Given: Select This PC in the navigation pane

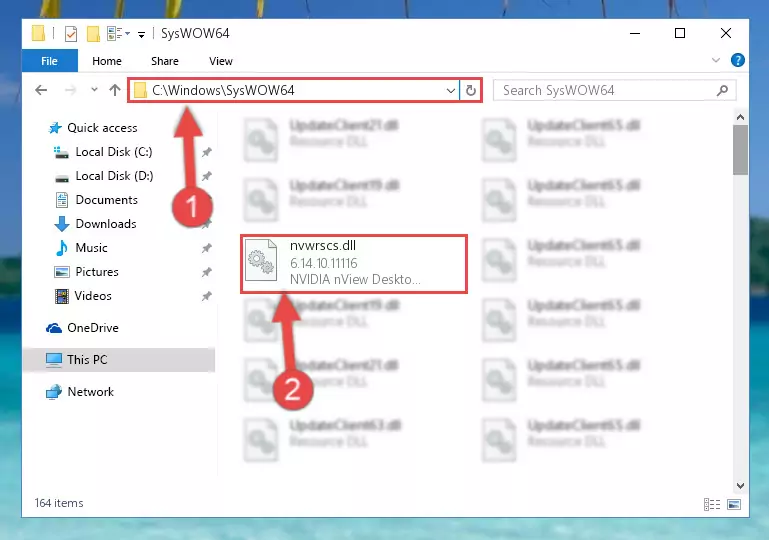Looking at the screenshot, I should [119, 360].
